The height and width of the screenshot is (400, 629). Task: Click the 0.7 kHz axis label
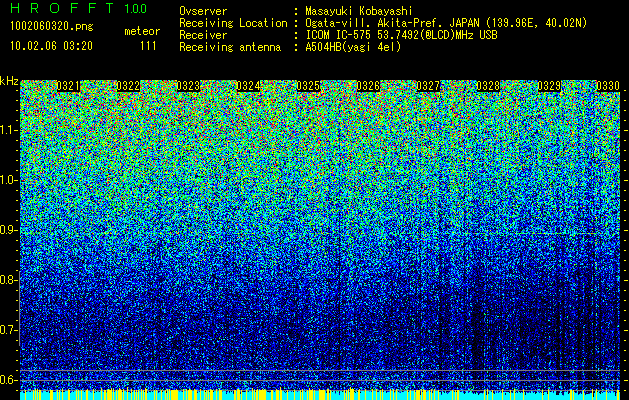pos(9,330)
